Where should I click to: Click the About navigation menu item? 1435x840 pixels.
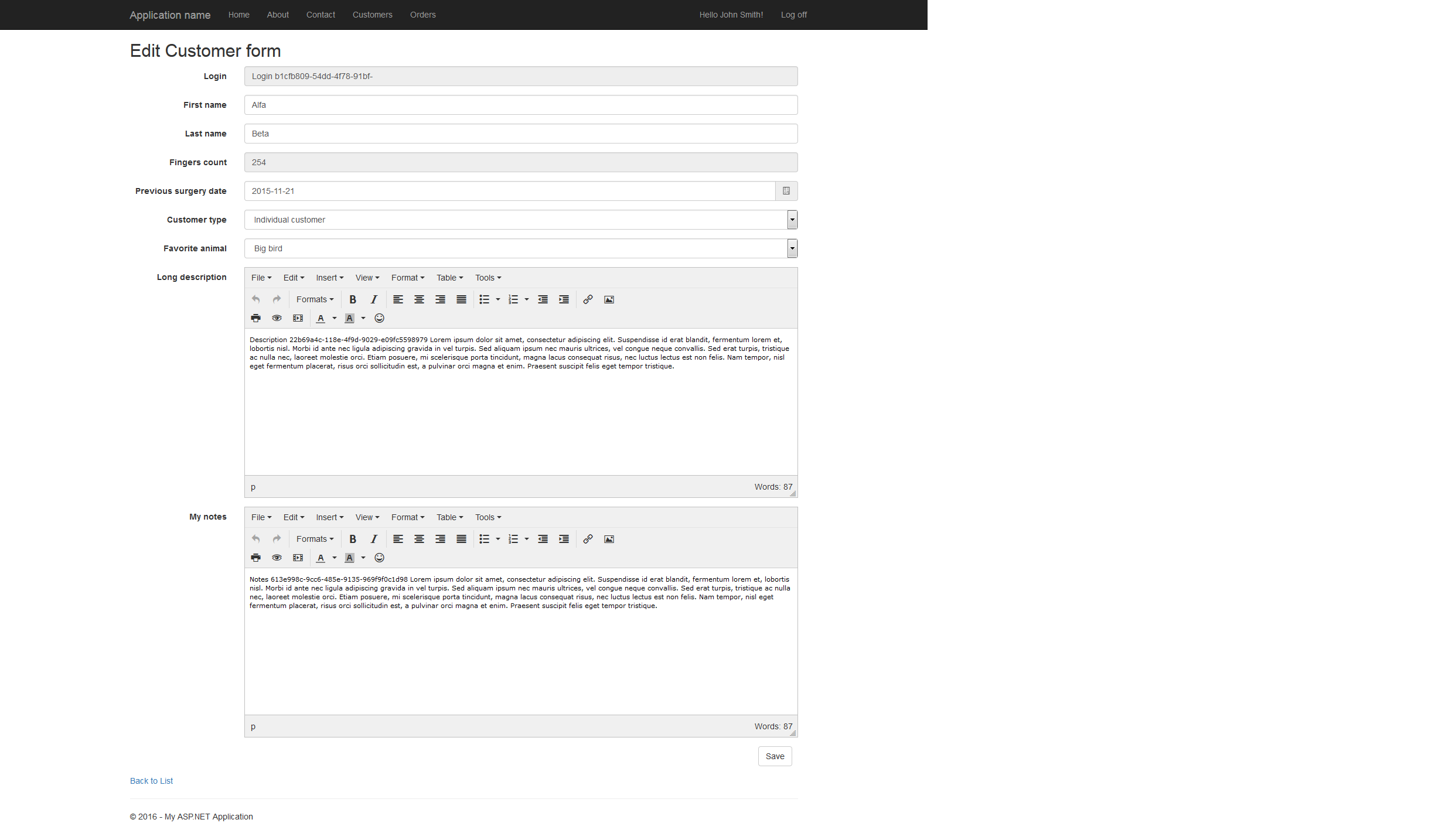tap(278, 15)
